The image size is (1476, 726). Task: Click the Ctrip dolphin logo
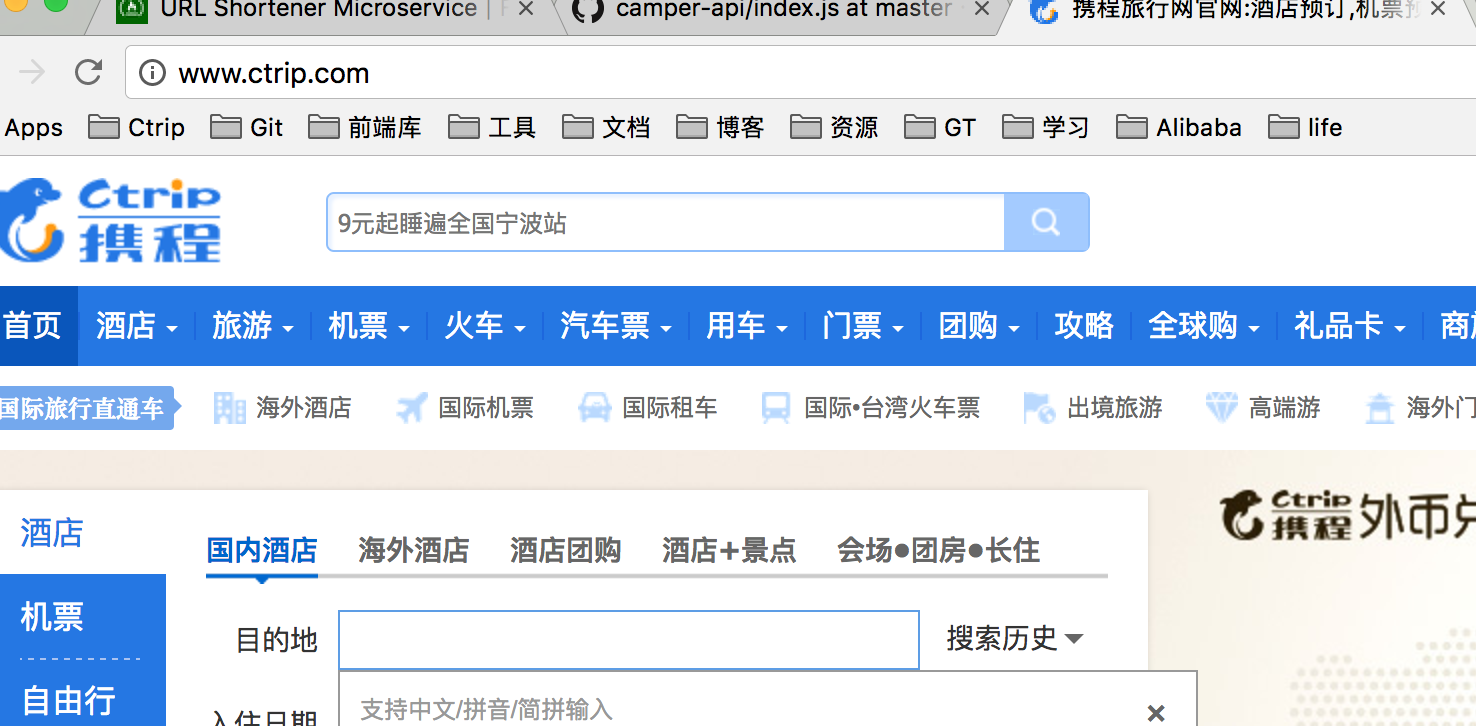point(110,220)
